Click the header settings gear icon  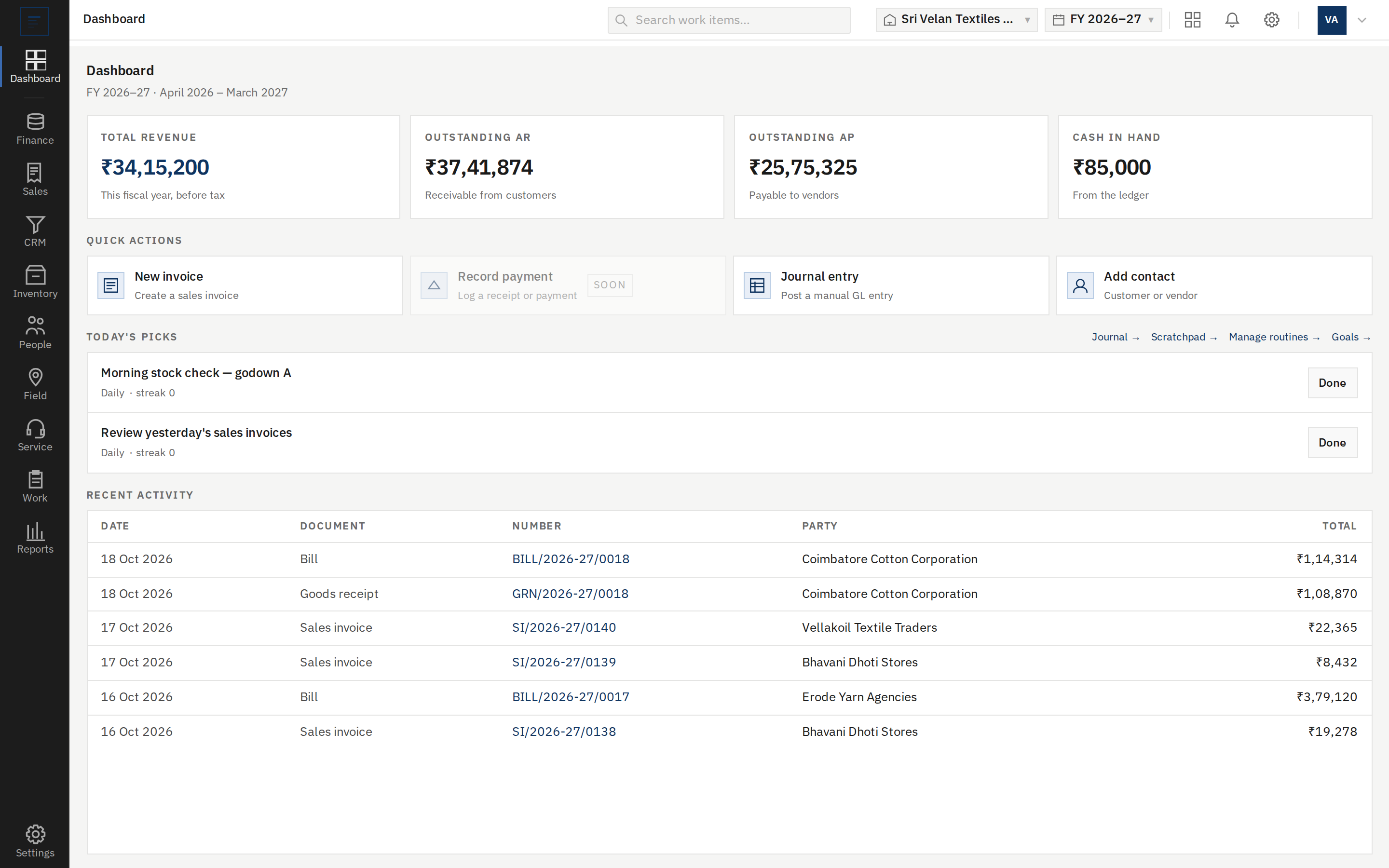point(1271,20)
